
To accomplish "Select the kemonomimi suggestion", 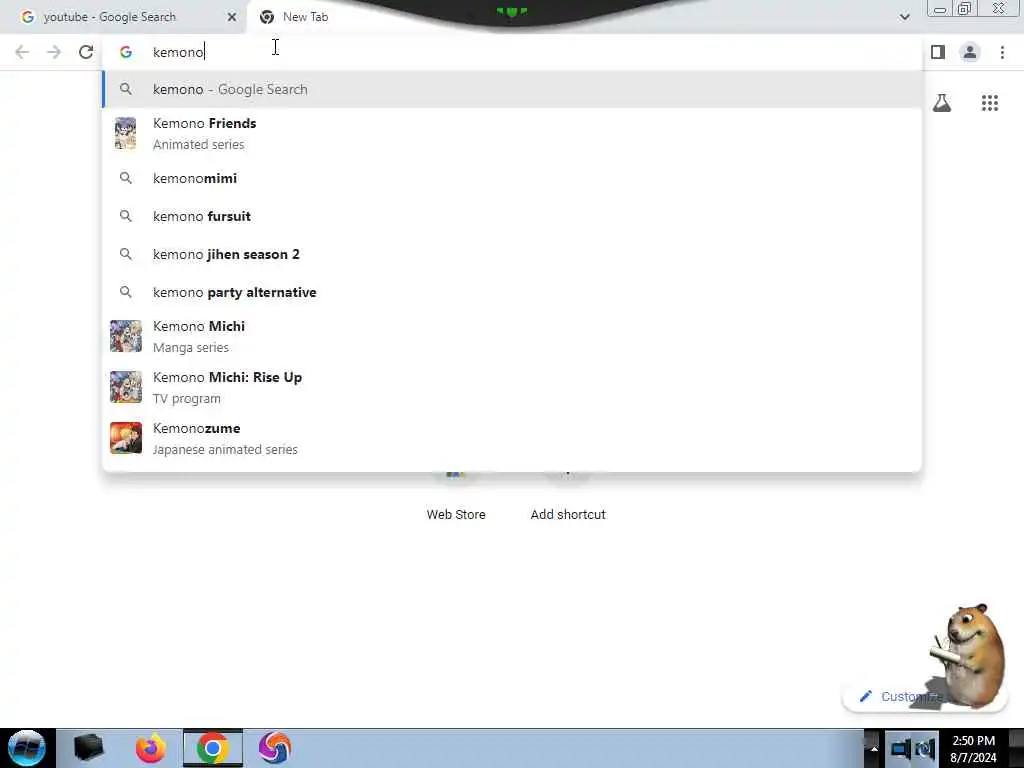I will [x=512, y=178].
